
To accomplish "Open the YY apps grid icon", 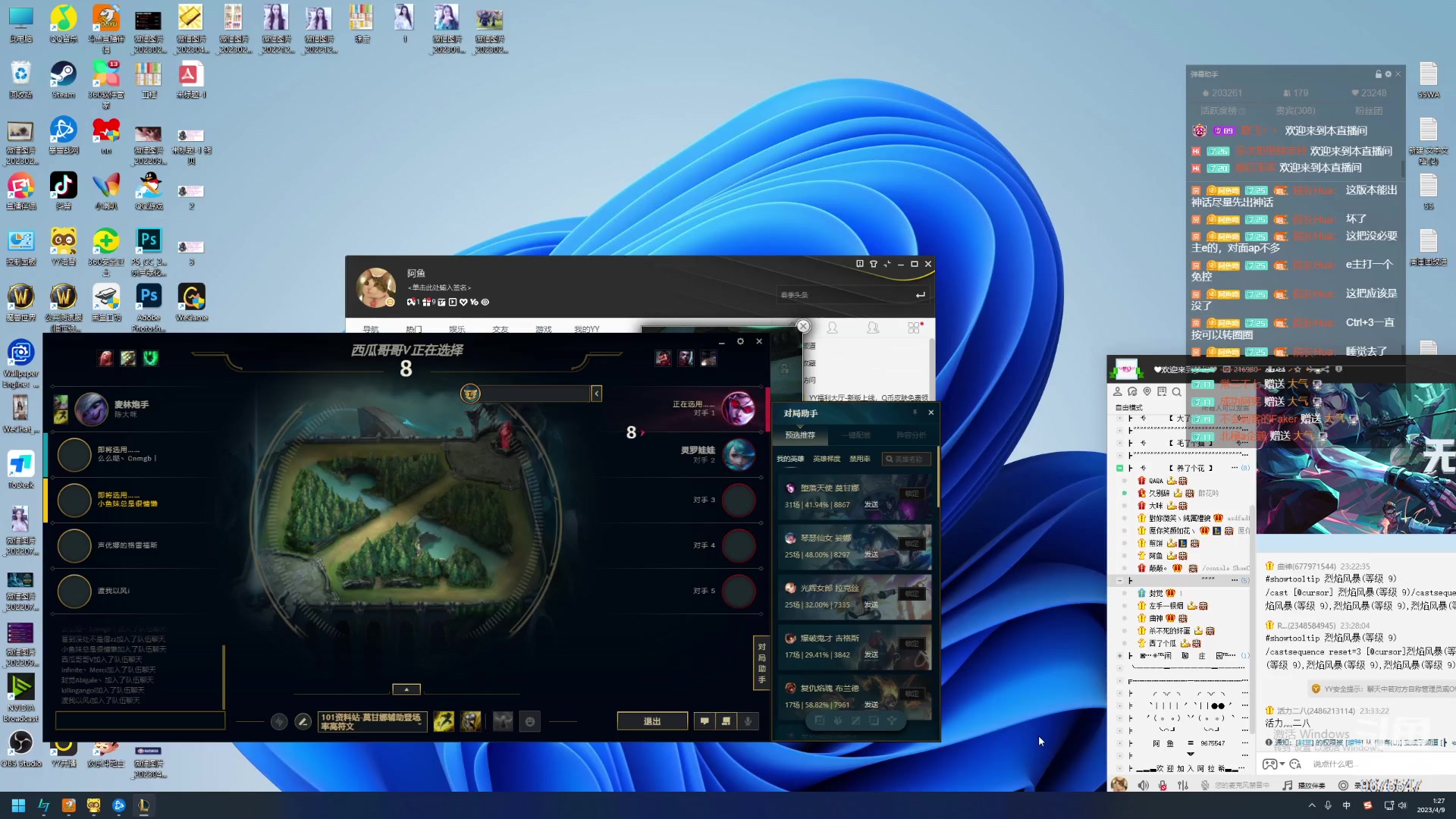I will tap(914, 328).
